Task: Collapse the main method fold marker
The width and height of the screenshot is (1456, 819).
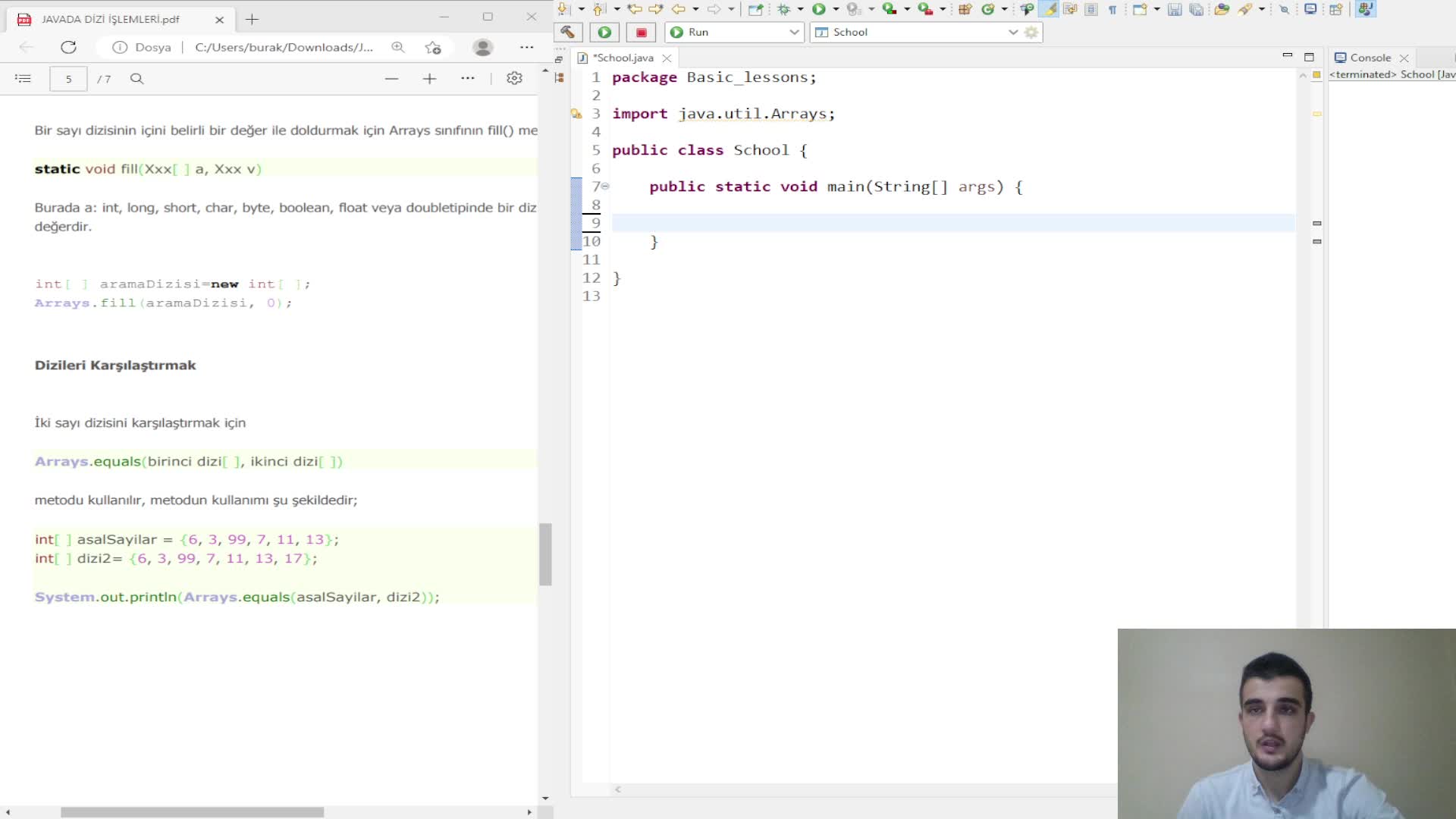Action: click(605, 186)
